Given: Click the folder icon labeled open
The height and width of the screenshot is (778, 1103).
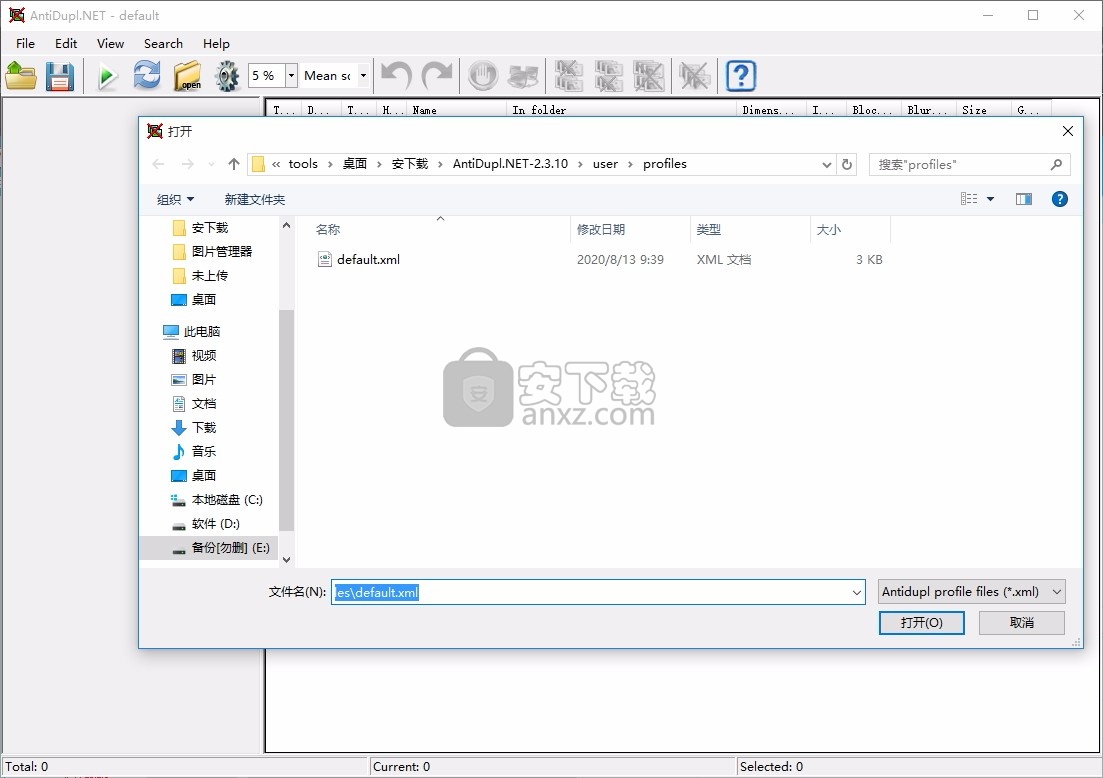Looking at the screenshot, I should (x=188, y=75).
